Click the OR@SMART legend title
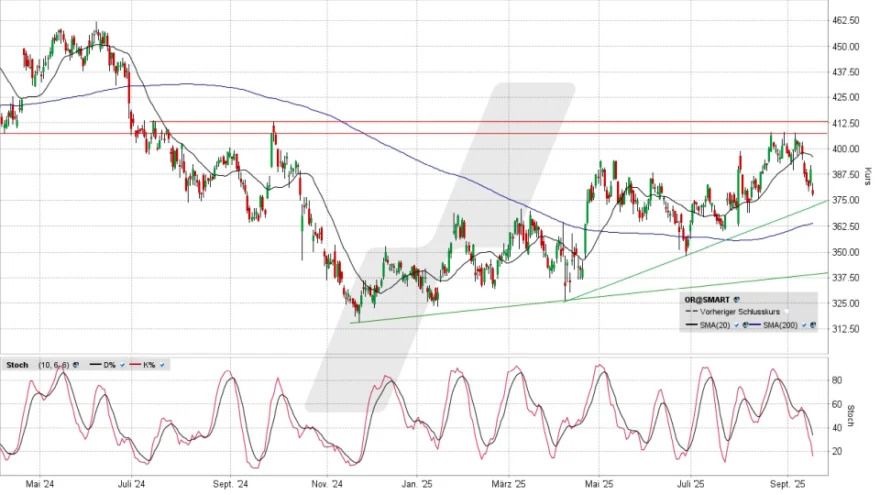The image size is (880, 495). 707,299
